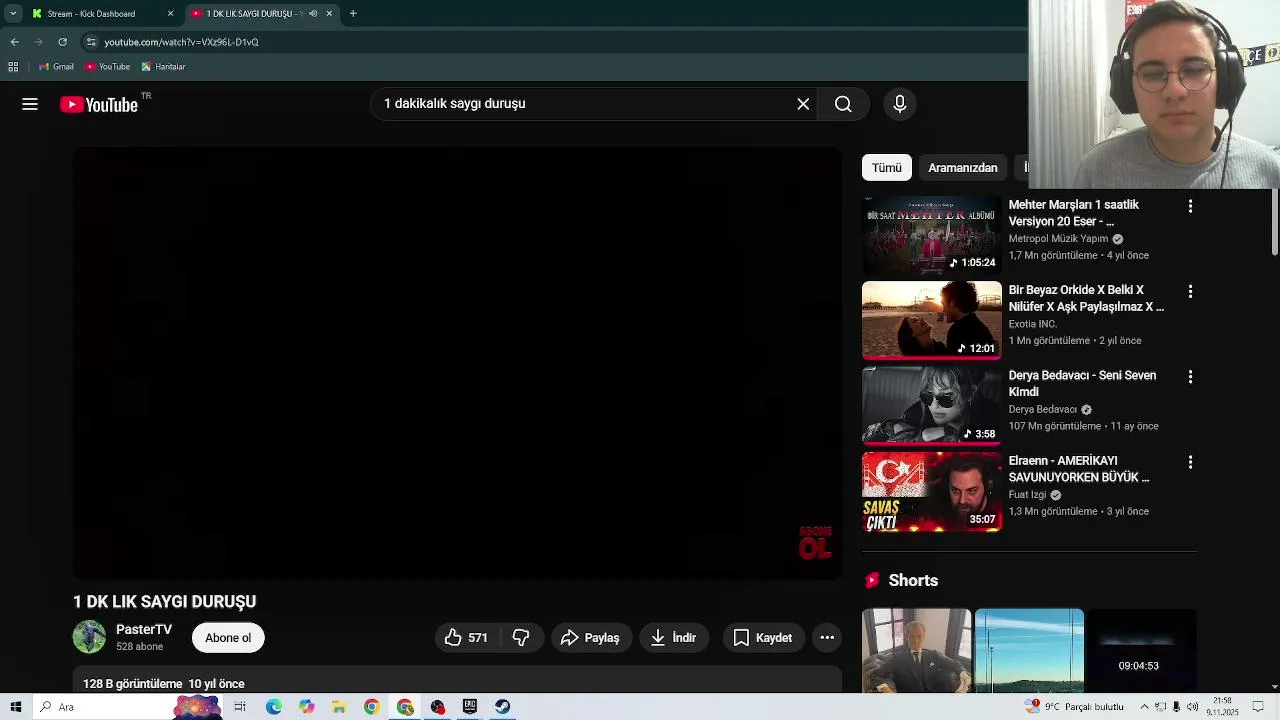Launch Microsoft Edge from taskbar
The width and height of the screenshot is (1280, 720).
[274, 707]
